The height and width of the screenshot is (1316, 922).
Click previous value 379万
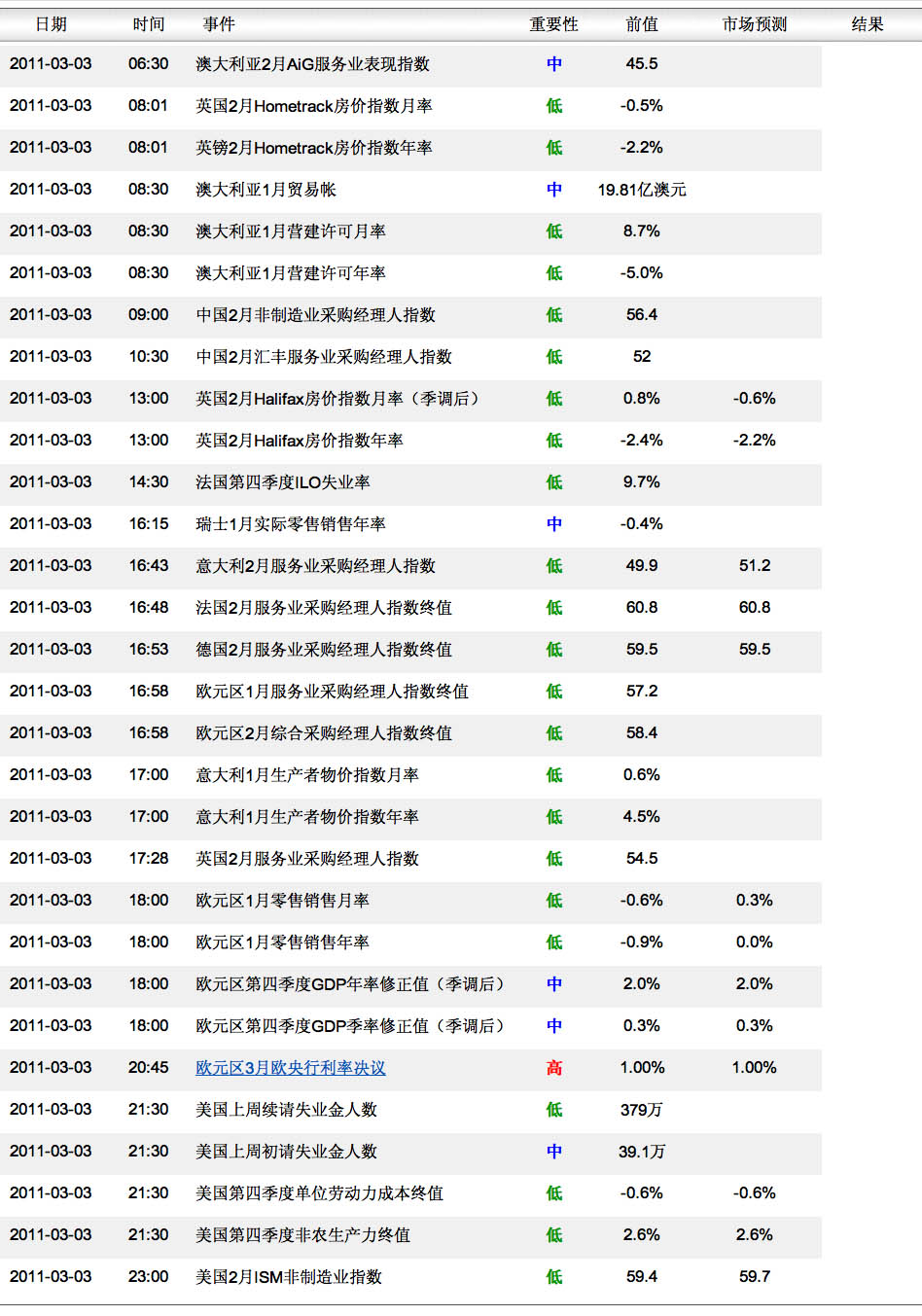642,1110
